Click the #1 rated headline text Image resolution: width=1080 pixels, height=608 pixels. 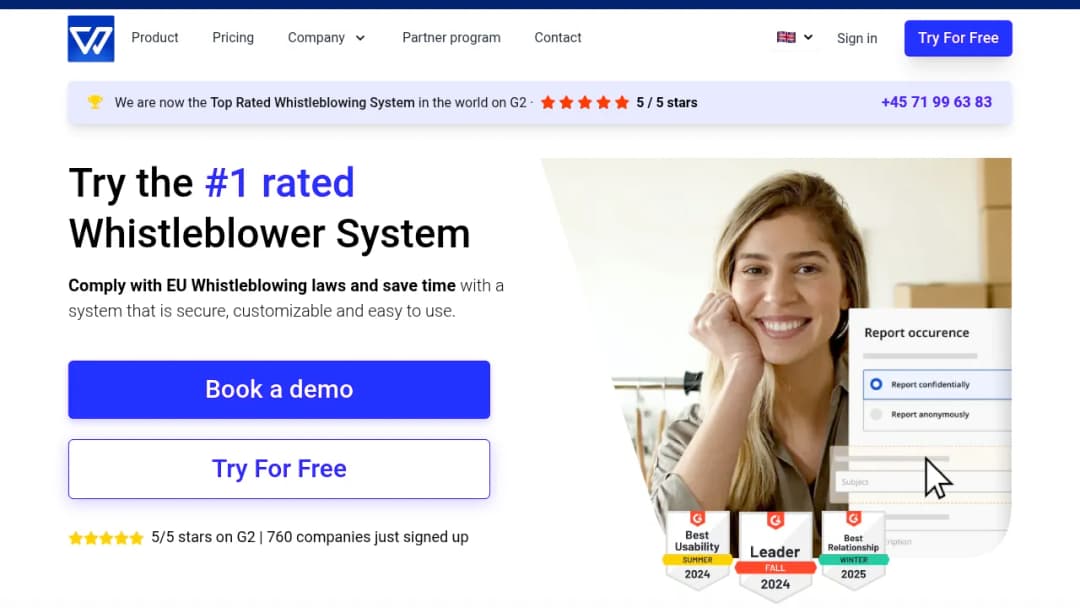[x=280, y=182]
